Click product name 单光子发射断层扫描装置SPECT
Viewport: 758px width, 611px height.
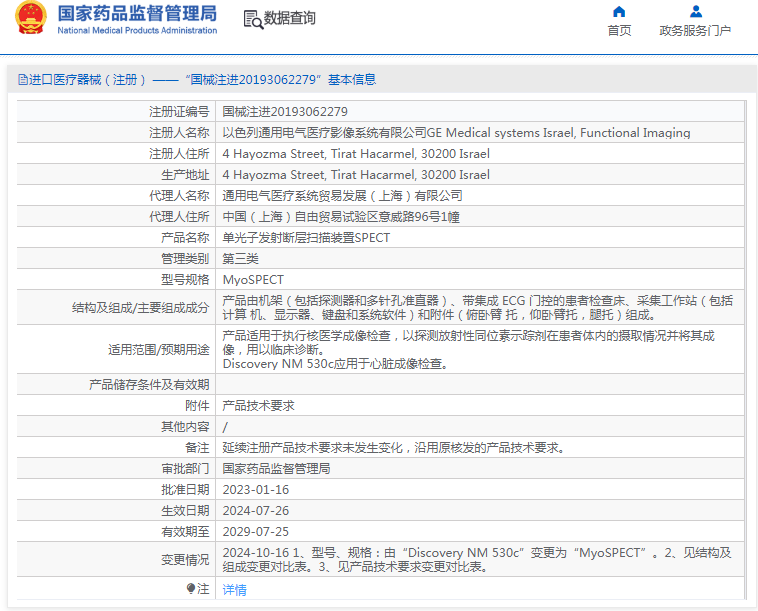coord(306,238)
